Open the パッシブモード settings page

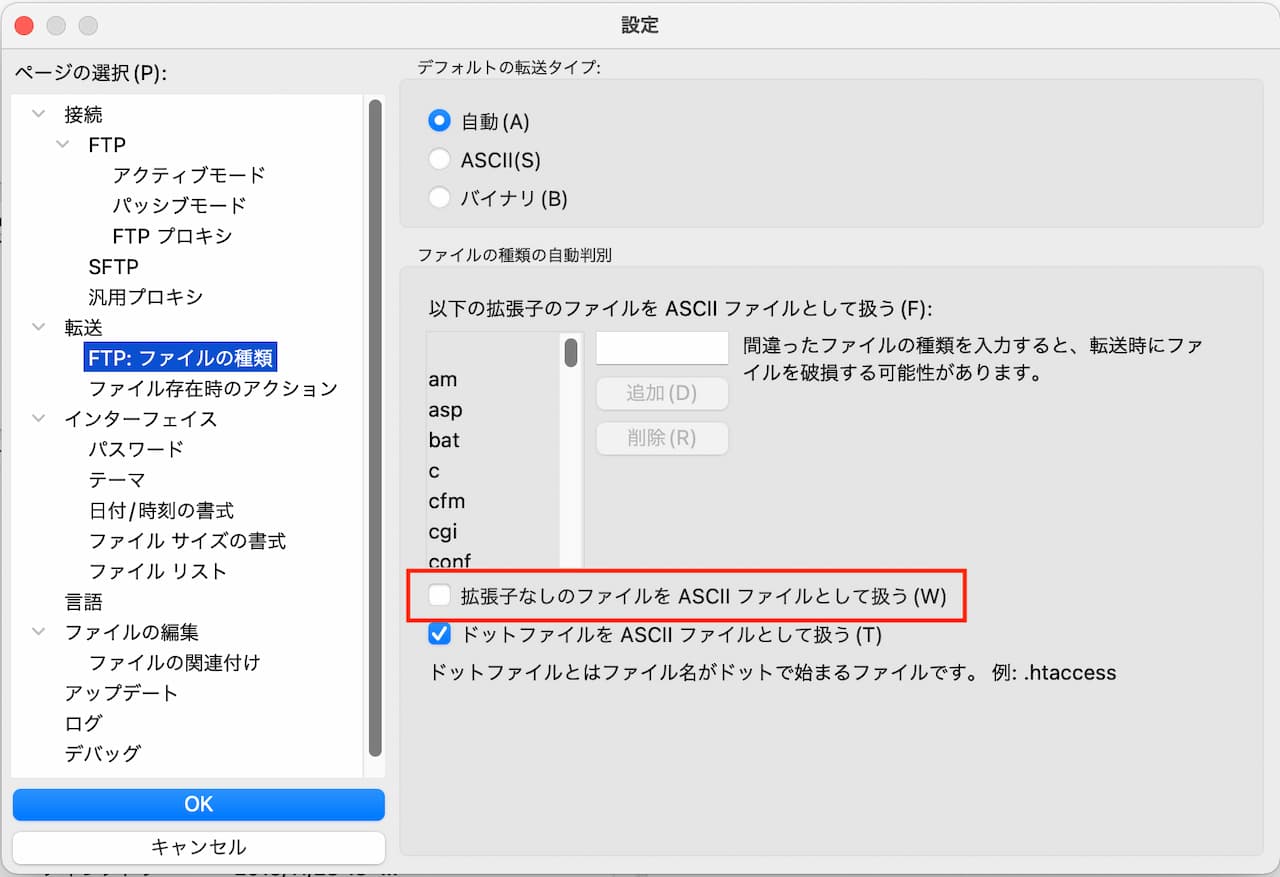tap(179, 206)
